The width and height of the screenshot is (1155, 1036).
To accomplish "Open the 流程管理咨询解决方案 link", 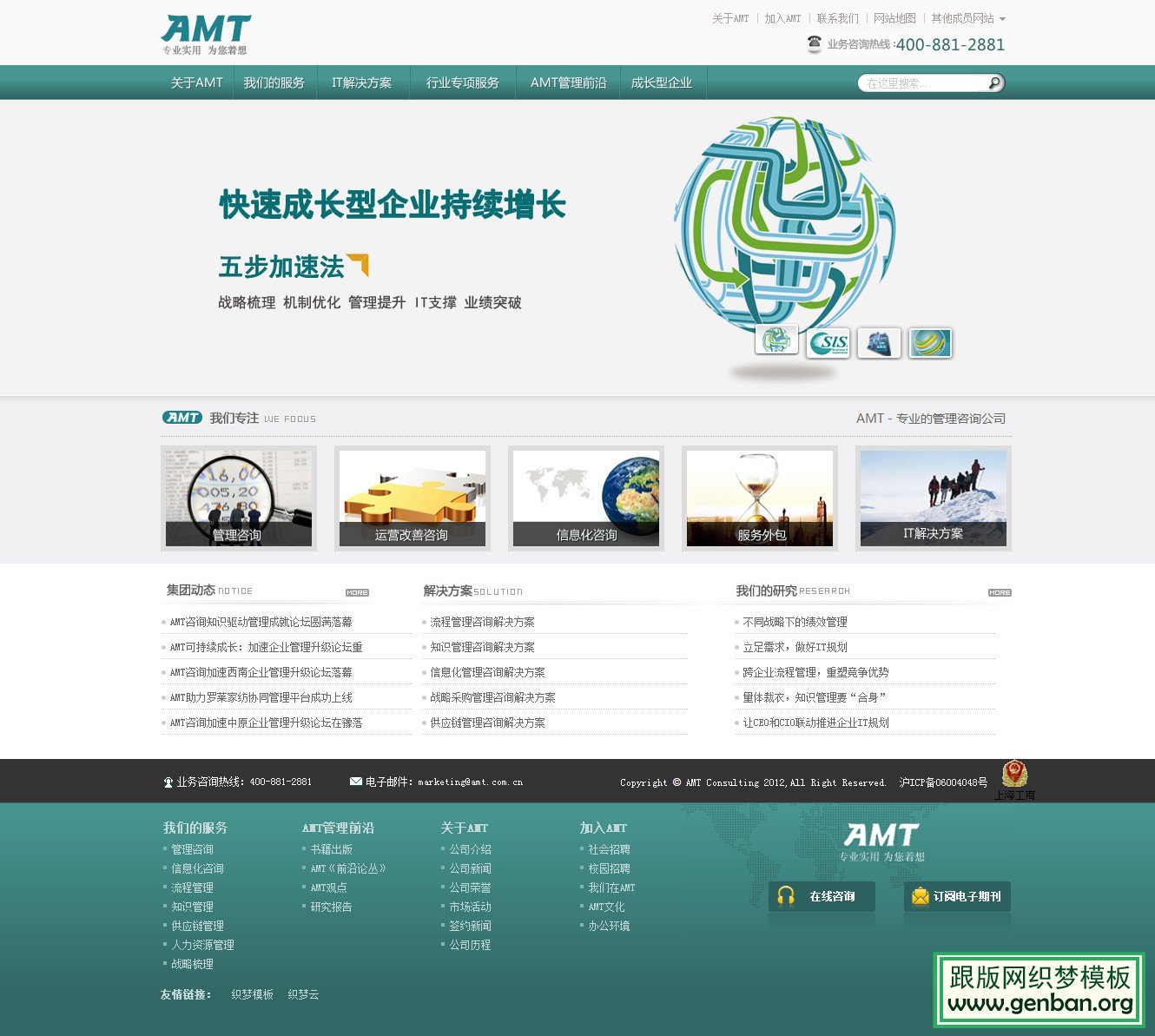I will [484, 621].
